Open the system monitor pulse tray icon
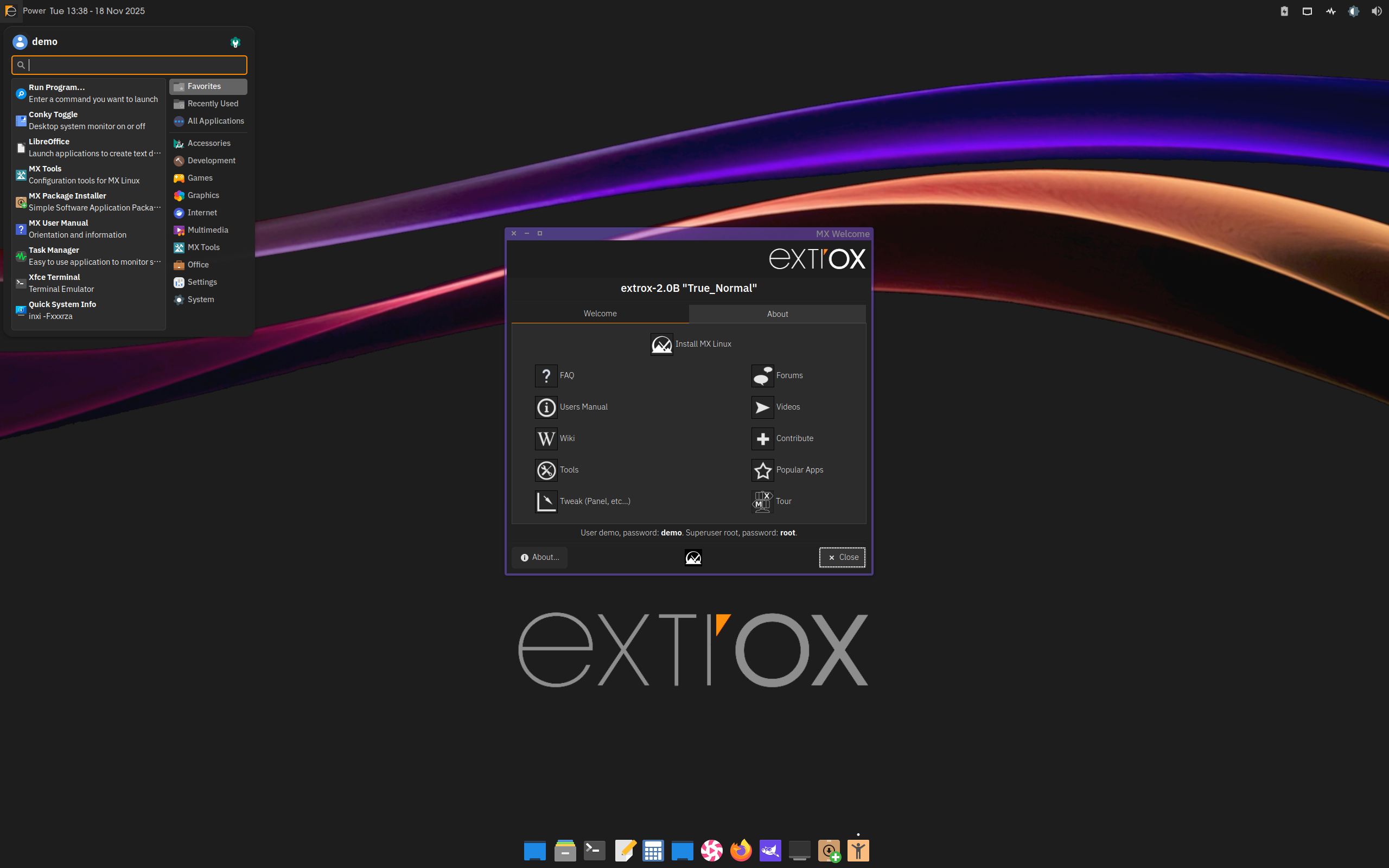This screenshot has height=868, width=1389. tap(1330, 11)
